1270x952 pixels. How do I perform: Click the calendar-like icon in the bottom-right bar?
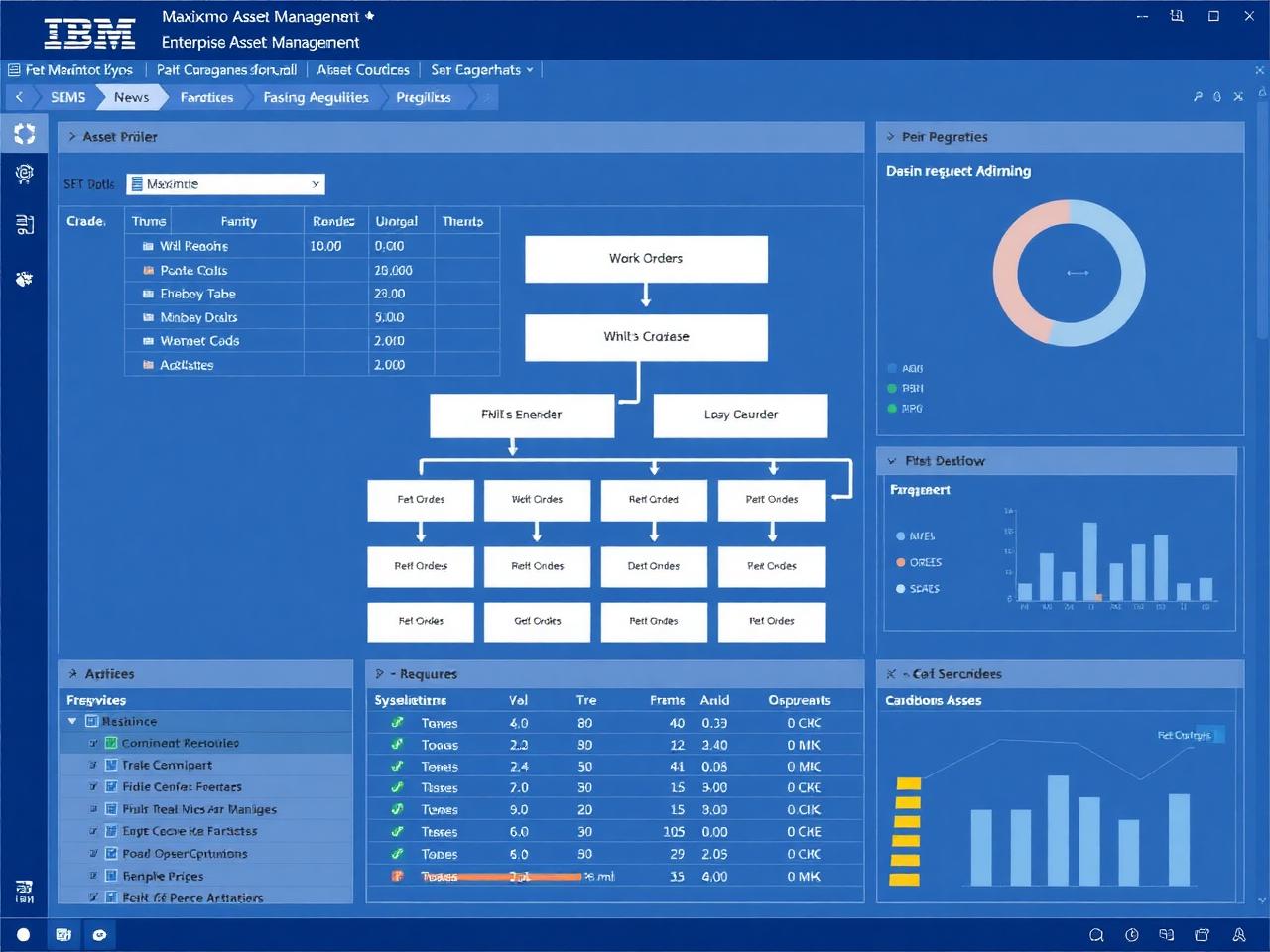click(1203, 934)
